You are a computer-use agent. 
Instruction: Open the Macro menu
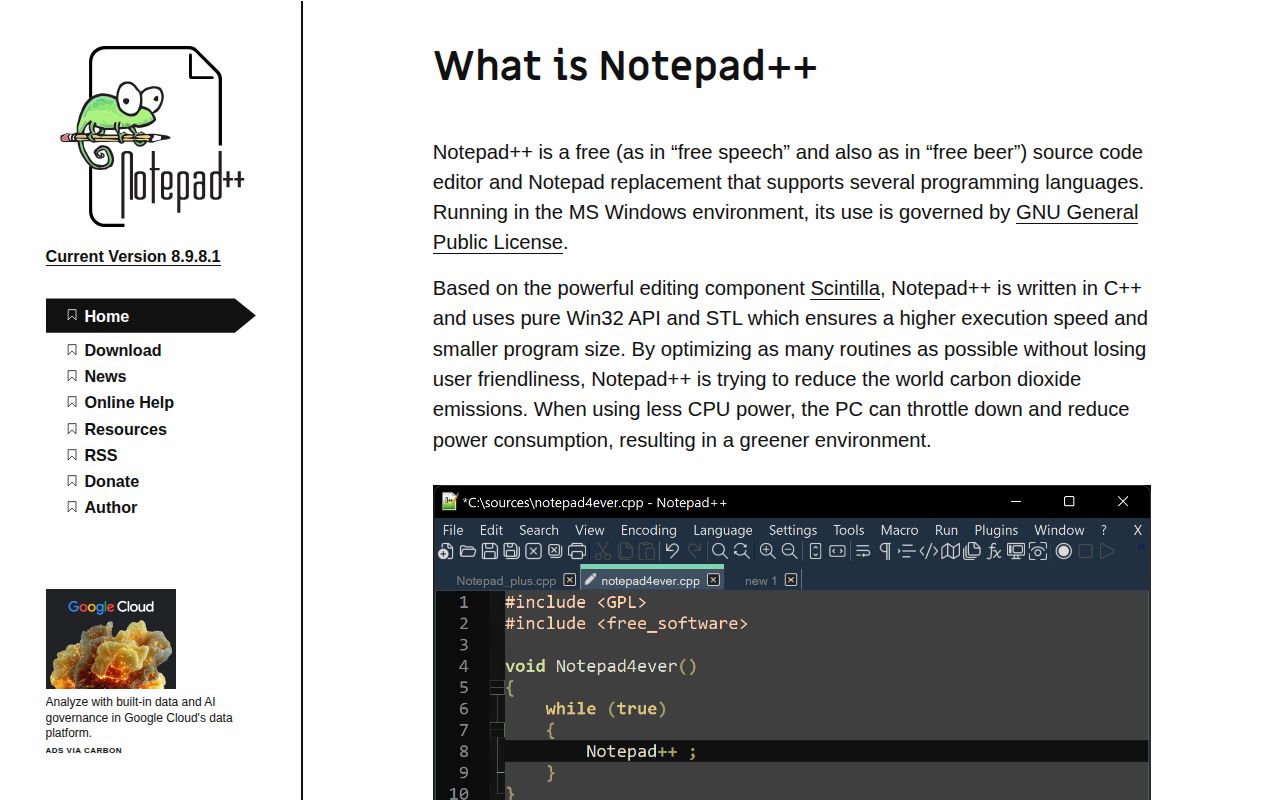coord(900,530)
